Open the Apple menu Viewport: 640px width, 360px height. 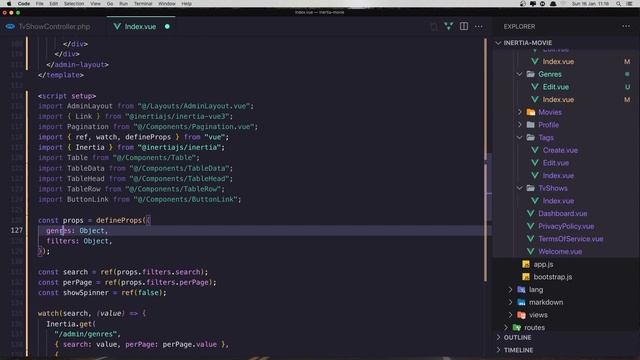click(x=9, y=4)
